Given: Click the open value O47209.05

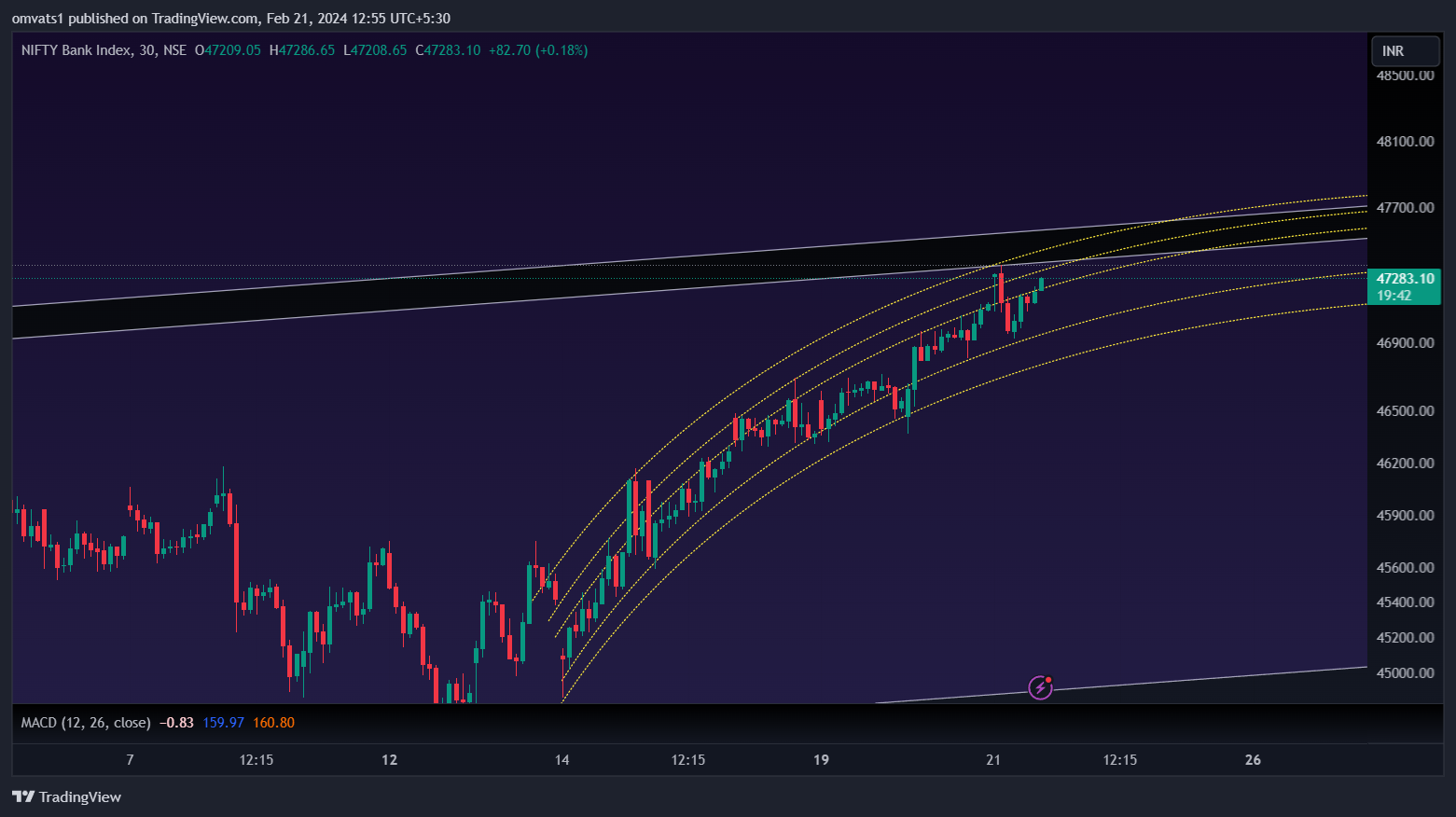Looking at the screenshot, I should click(x=228, y=50).
